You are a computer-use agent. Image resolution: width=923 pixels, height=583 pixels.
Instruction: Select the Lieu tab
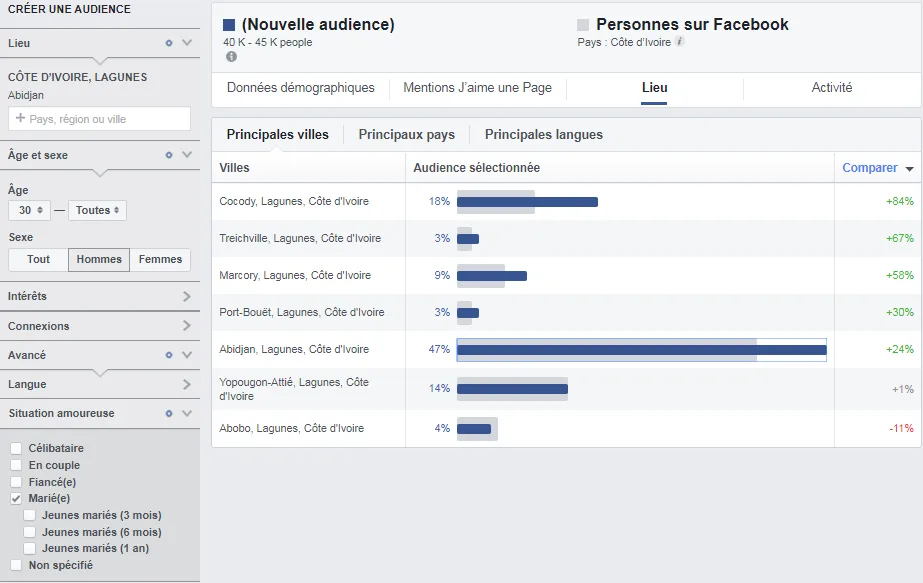655,88
